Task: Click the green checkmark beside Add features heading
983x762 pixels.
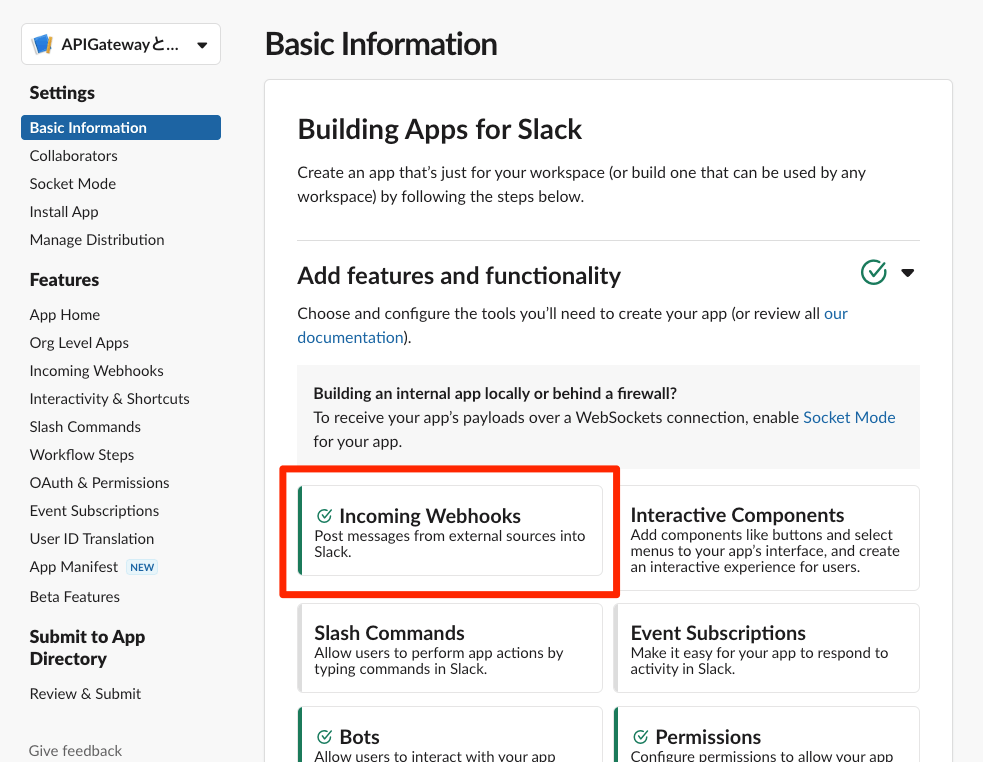Action: [874, 272]
